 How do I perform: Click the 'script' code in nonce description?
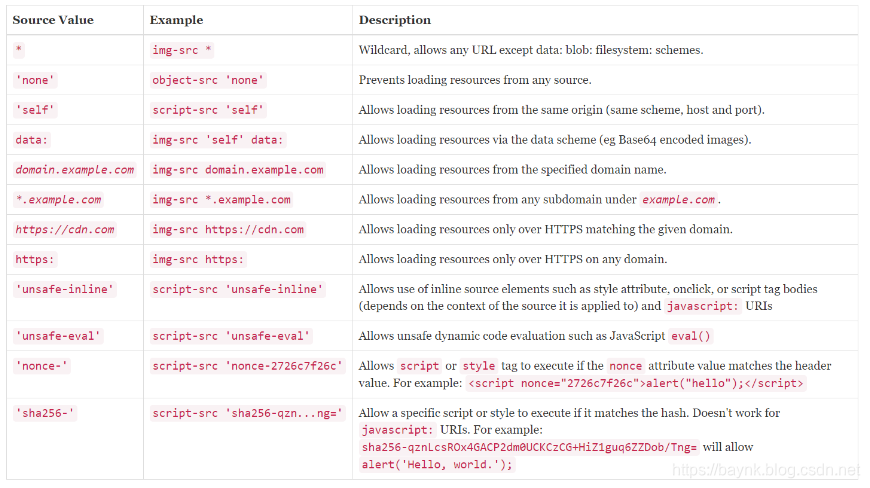419,366
